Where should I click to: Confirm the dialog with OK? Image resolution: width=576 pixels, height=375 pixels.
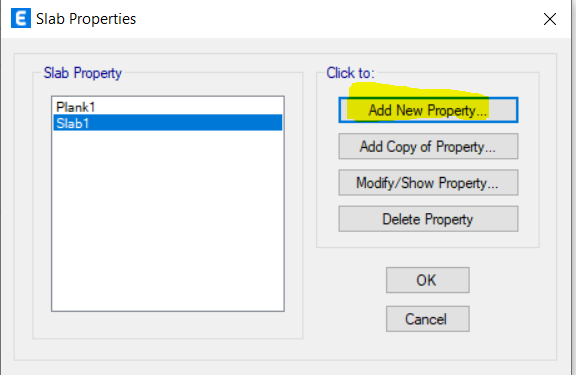(428, 280)
